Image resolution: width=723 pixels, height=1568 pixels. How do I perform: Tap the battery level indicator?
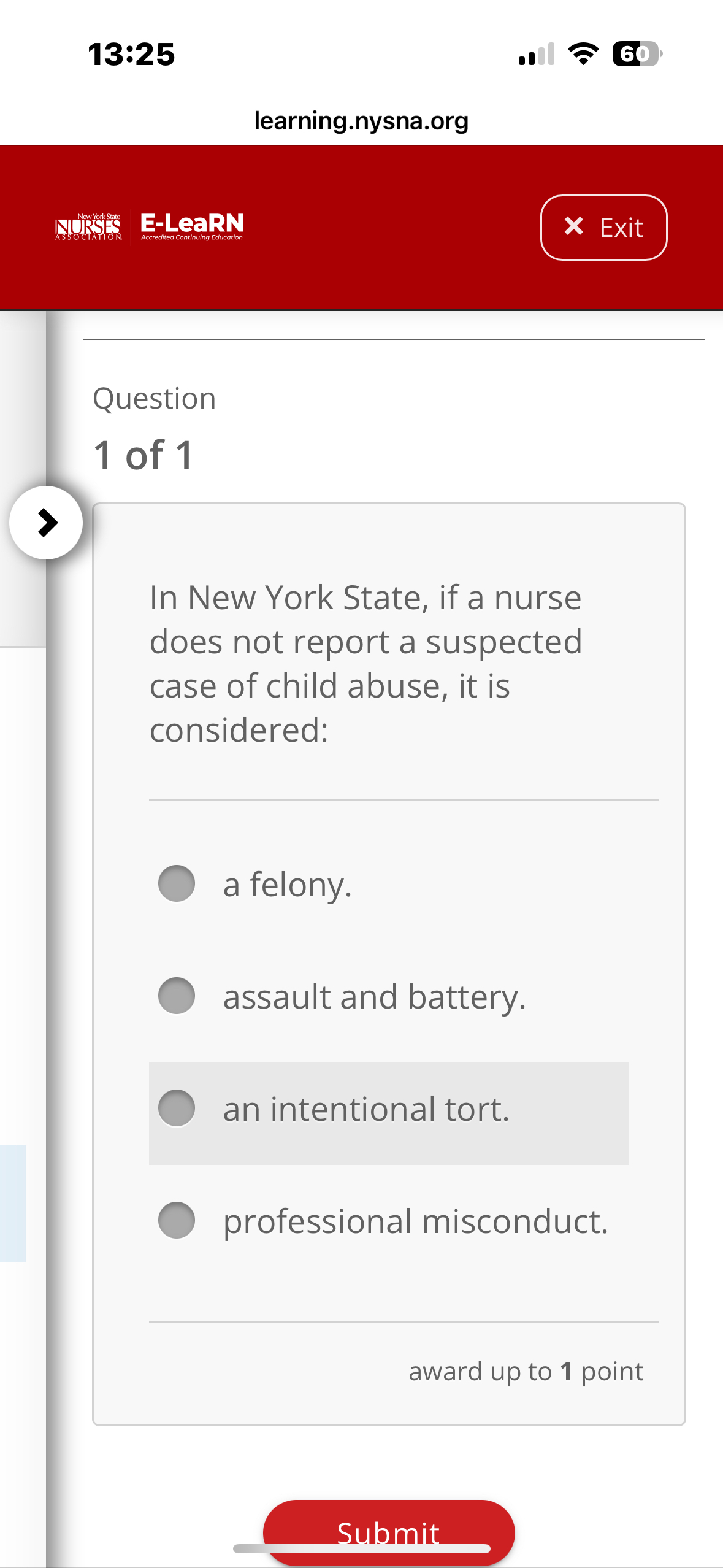(637, 54)
